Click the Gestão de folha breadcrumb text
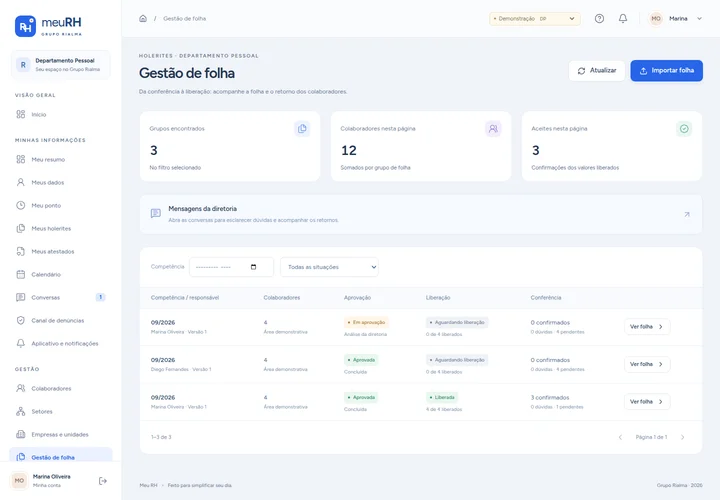Viewport: 720px width, 500px height. (185, 18)
